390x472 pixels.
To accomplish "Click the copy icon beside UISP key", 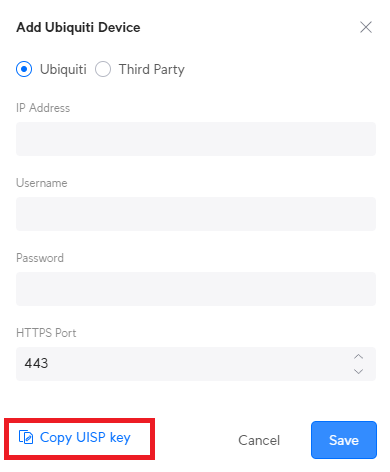I will tap(26, 437).
